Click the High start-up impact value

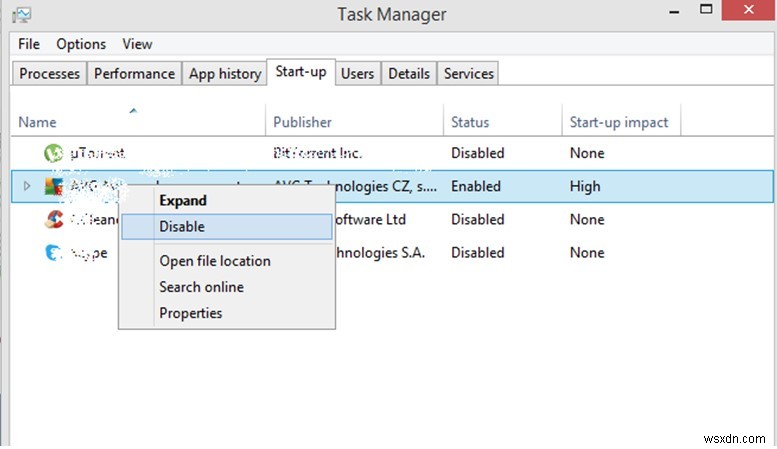point(585,186)
